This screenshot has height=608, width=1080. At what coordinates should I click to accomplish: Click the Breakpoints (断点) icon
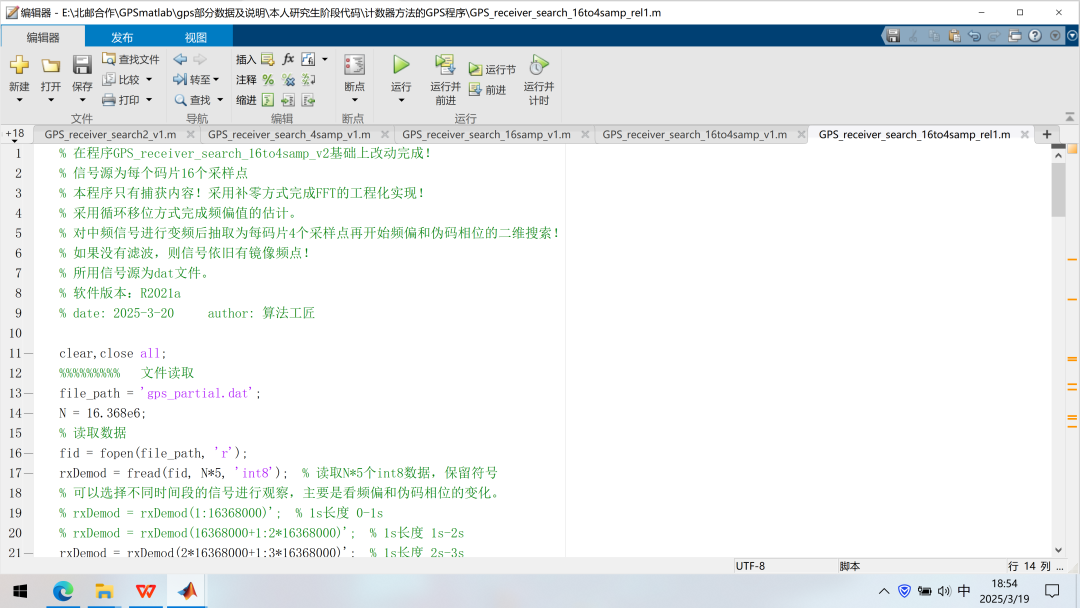[354, 65]
